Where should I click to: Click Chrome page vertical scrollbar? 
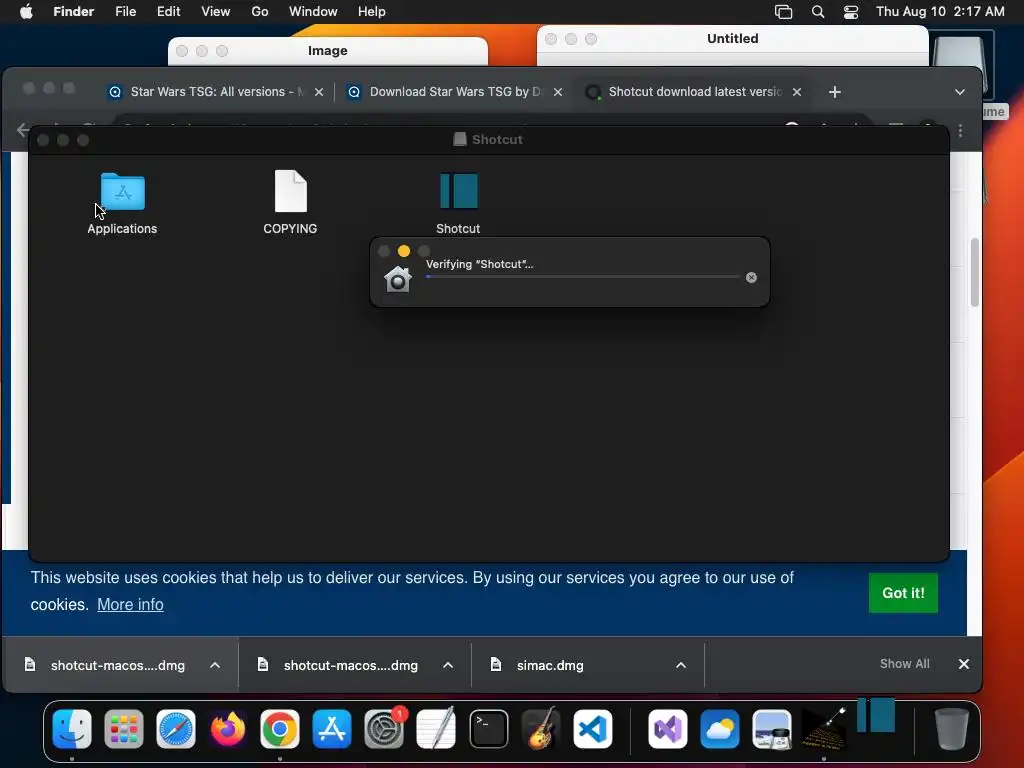tap(974, 272)
